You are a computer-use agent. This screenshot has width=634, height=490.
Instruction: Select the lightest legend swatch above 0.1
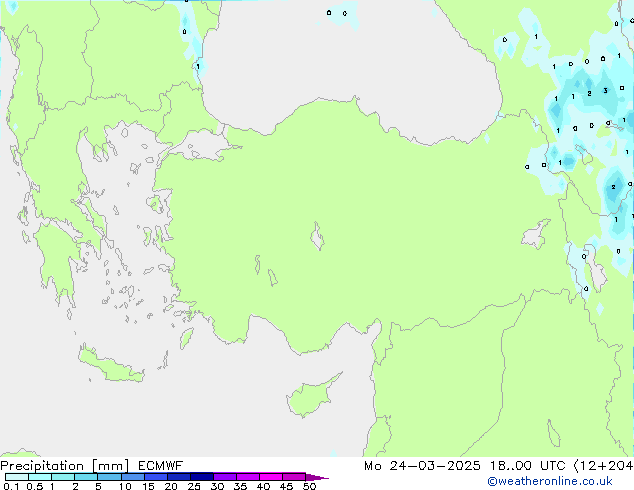[x=17, y=477]
